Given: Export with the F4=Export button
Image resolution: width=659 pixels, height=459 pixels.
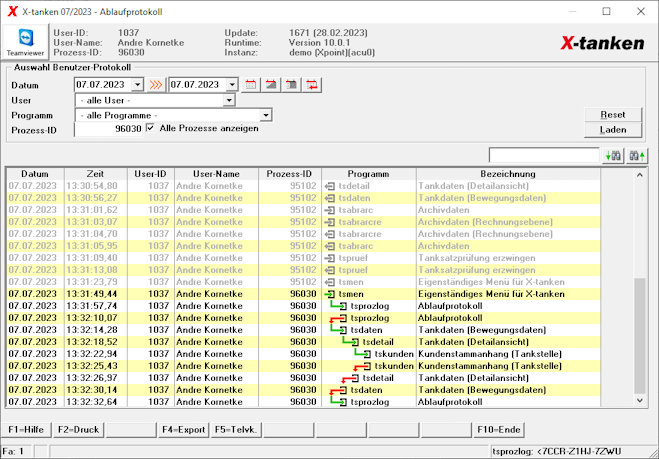Looking at the screenshot, I should point(184,430).
